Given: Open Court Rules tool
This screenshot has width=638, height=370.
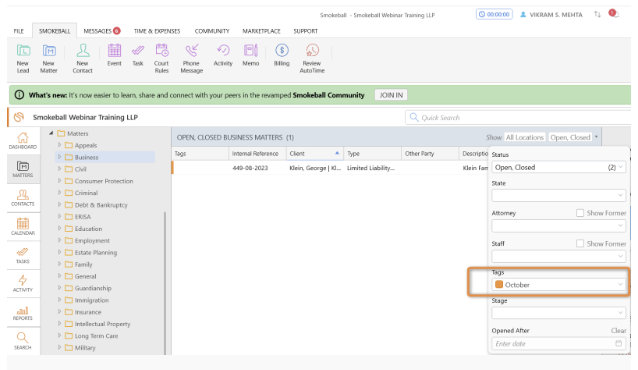Looking at the screenshot, I should pos(162,58).
